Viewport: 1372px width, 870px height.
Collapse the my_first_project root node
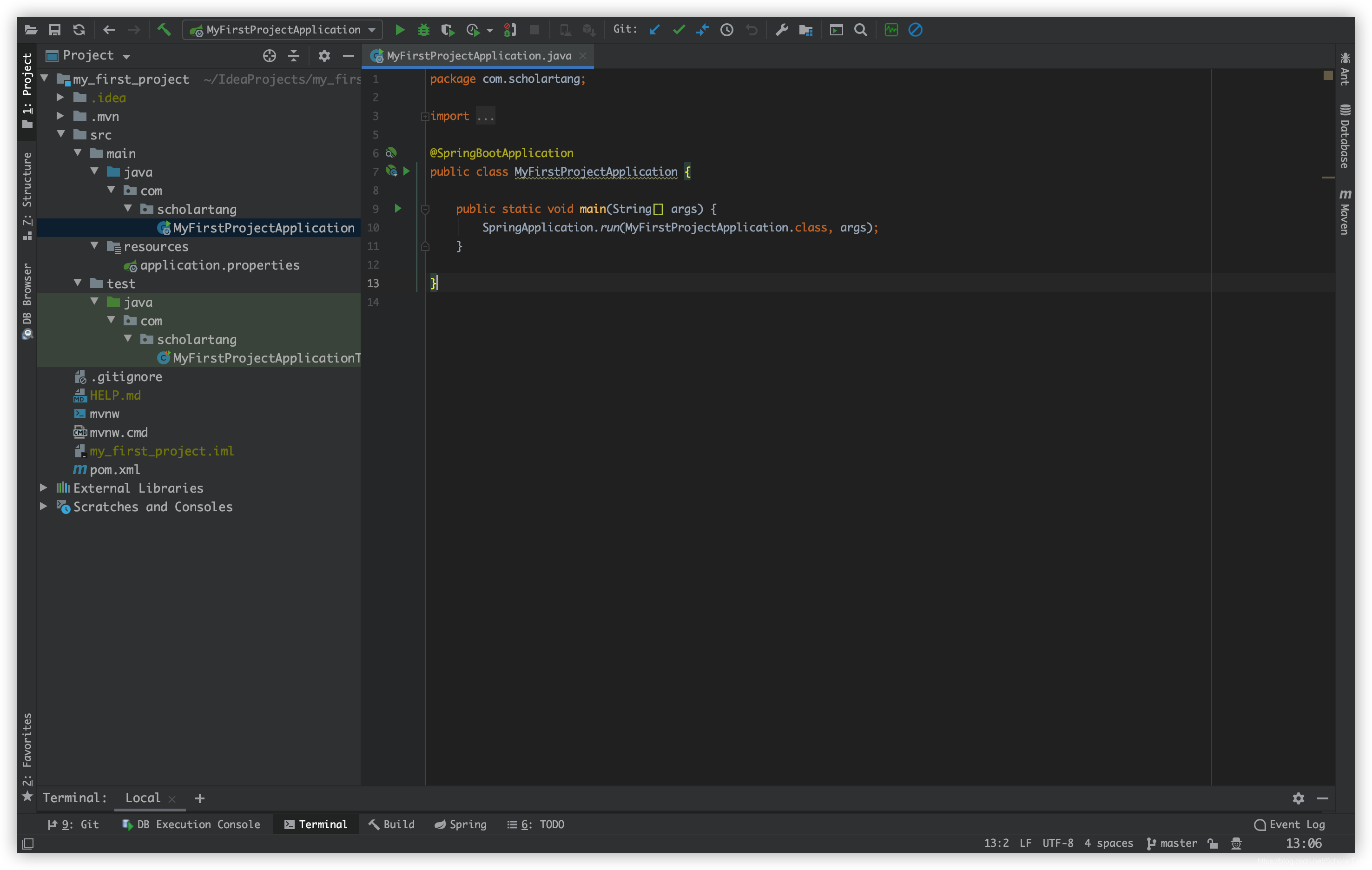tap(45, 78)
